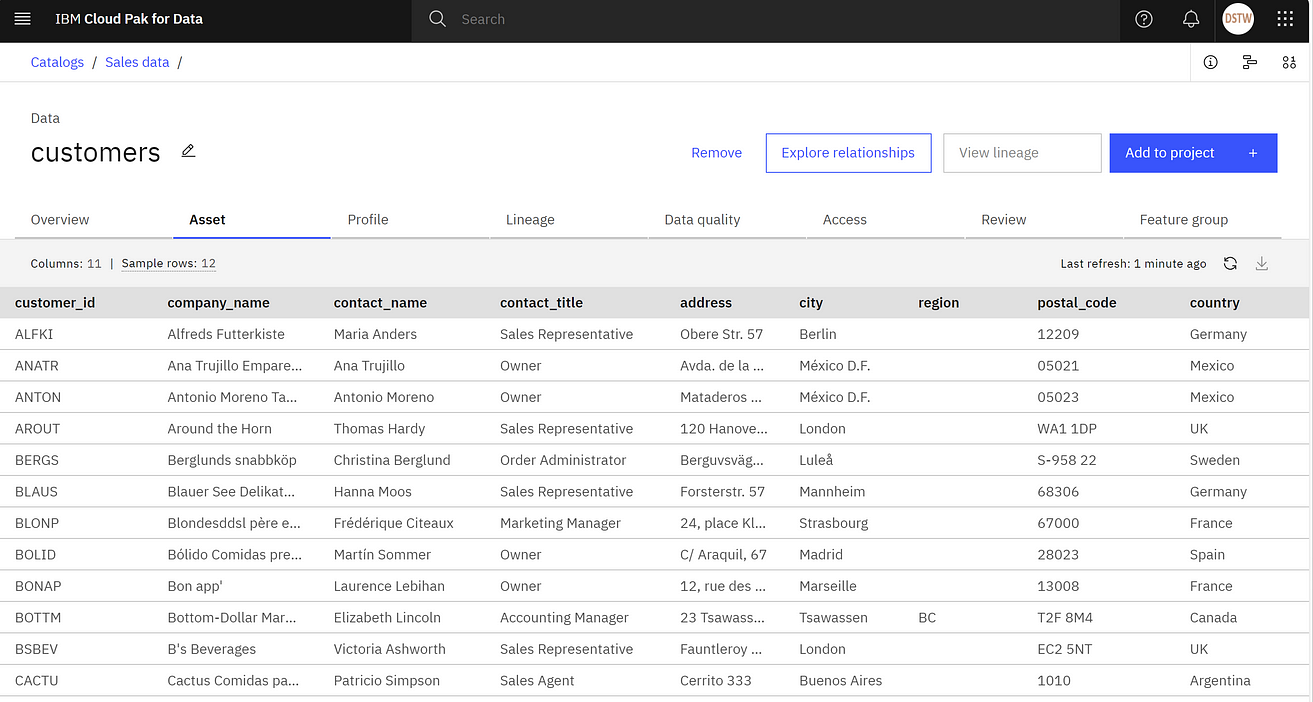
Task: Click the BC region cell
Action: click(x=927, y=618)
